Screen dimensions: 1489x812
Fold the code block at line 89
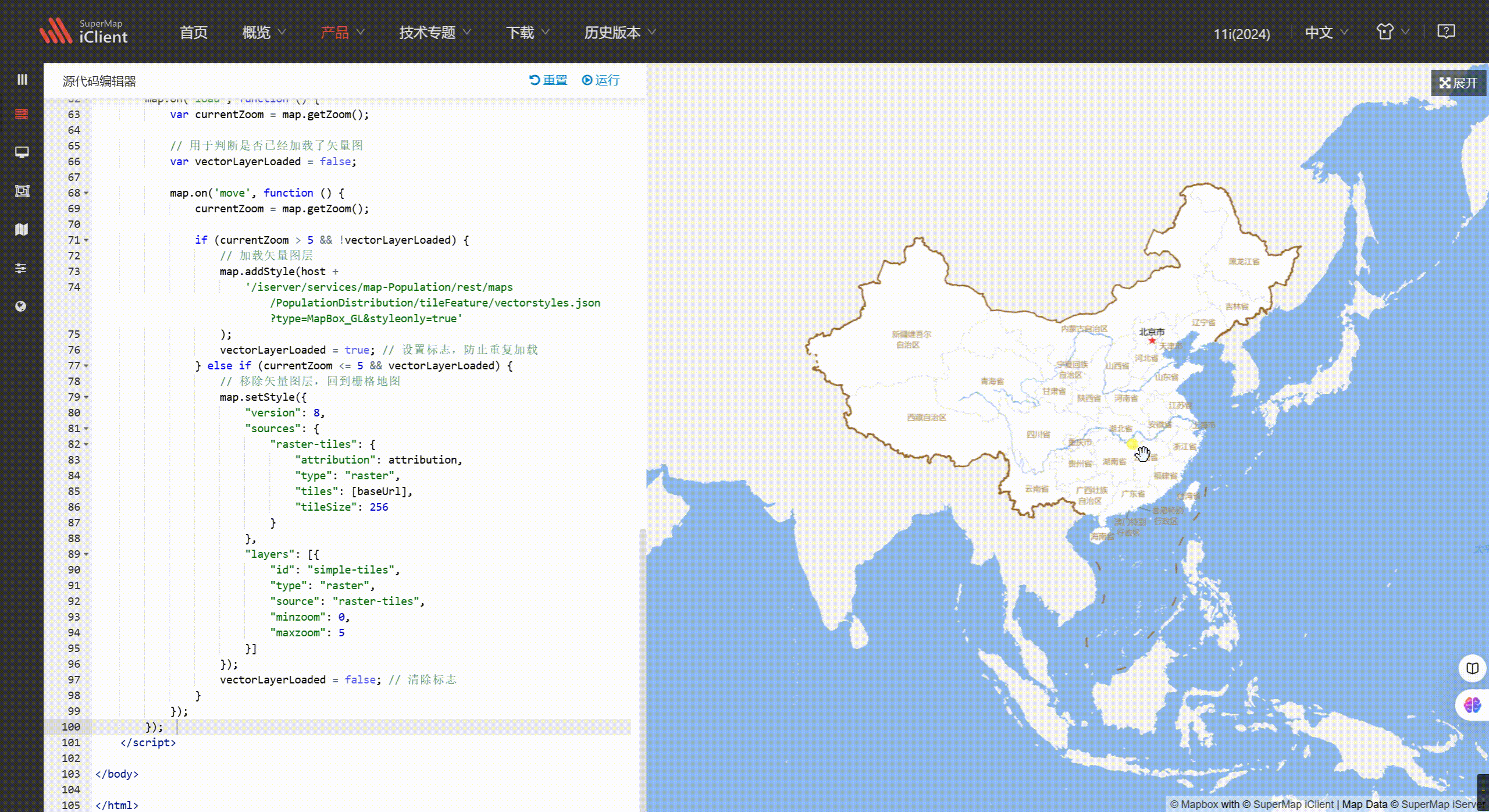point(86,554)
